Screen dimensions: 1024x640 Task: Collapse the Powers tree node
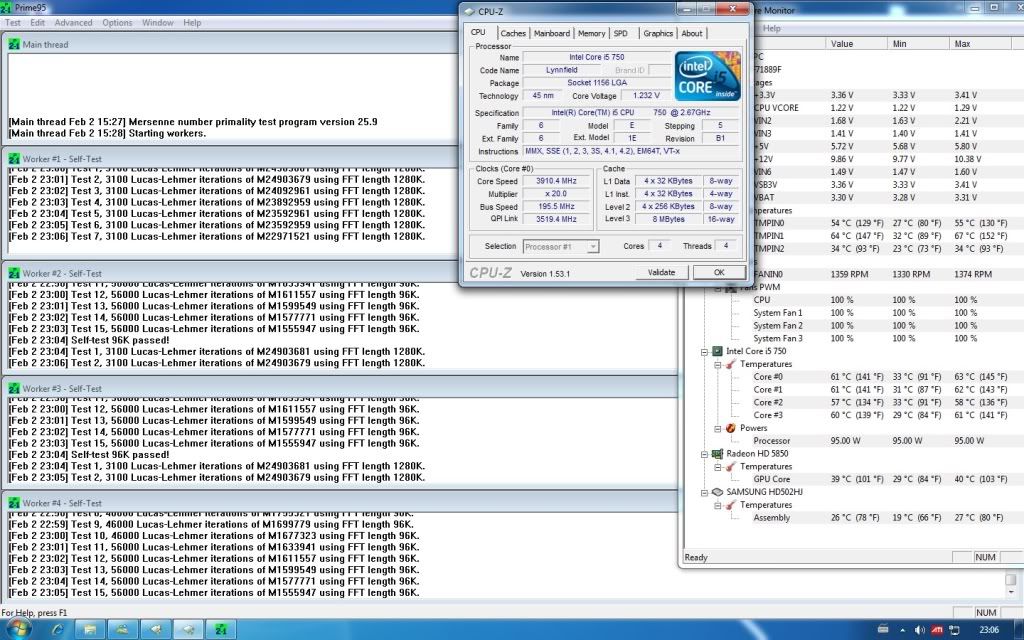(718, 428)
